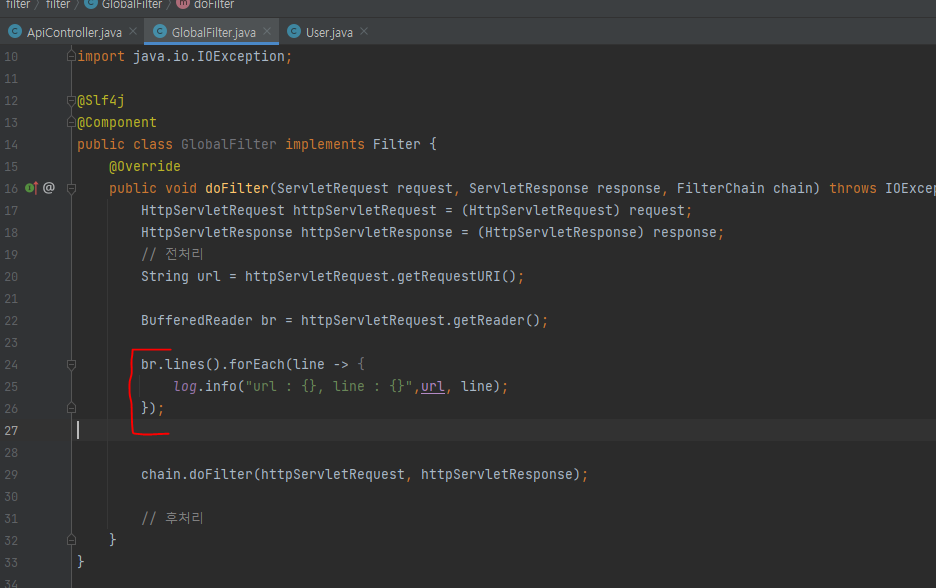The image size is (936, 588).
Task: Click the @Override annotation
Action: [x=144, y=167]
